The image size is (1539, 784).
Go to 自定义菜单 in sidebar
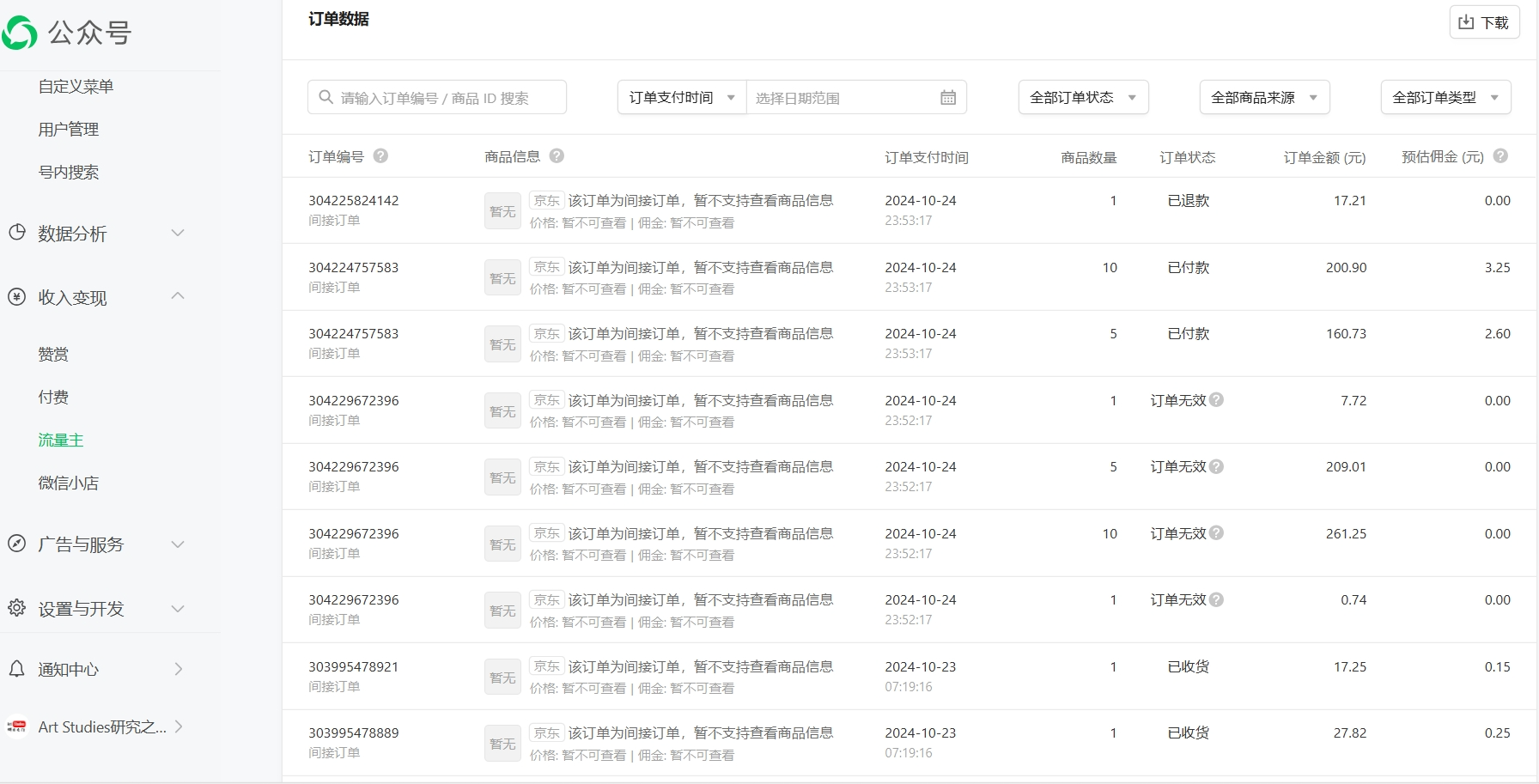pos(76,86)
